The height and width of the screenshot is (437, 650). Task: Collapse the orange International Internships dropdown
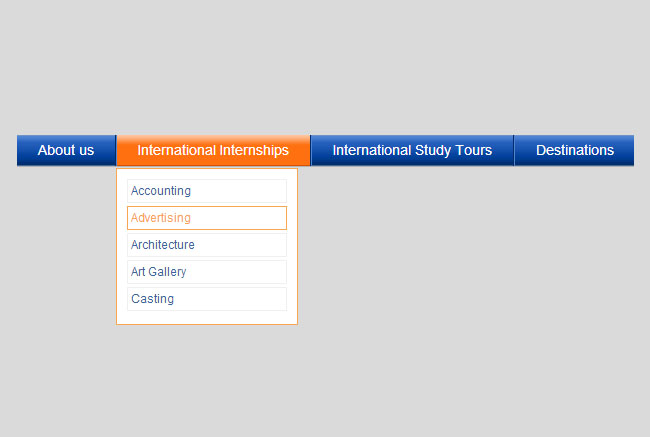pyautogui.click(x=213, y=150)
